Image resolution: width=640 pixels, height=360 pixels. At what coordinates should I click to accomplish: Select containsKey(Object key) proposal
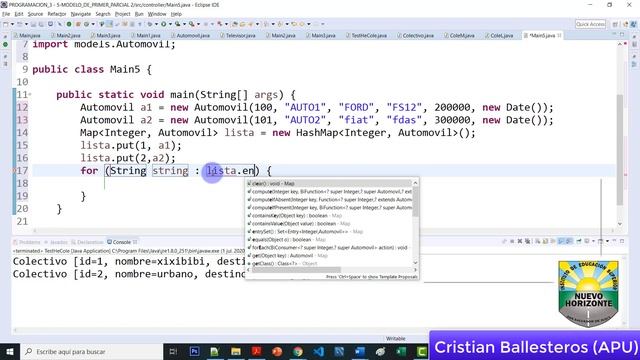pos(329,216)
